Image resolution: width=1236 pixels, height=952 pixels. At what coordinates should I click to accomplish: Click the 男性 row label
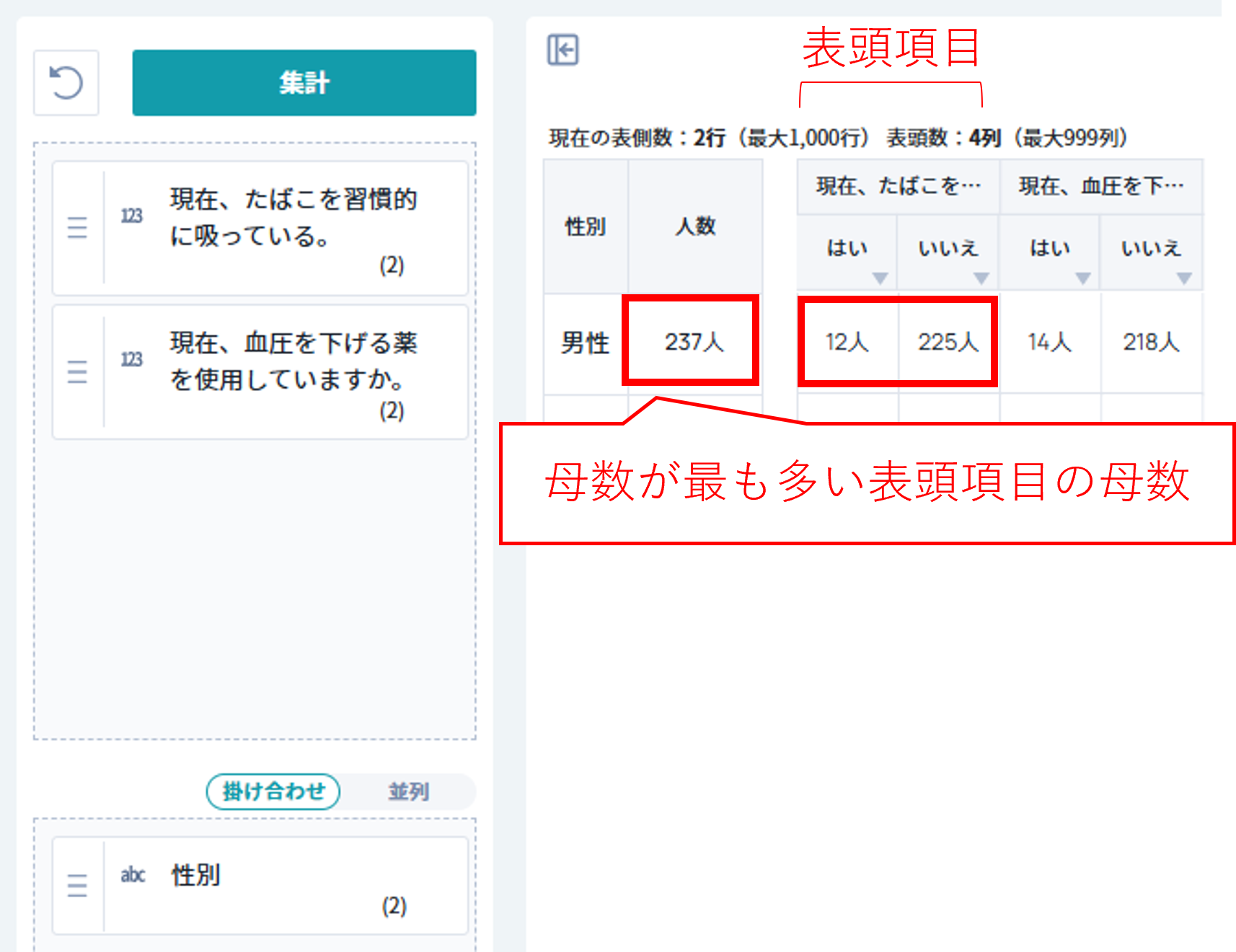[586, 343]
